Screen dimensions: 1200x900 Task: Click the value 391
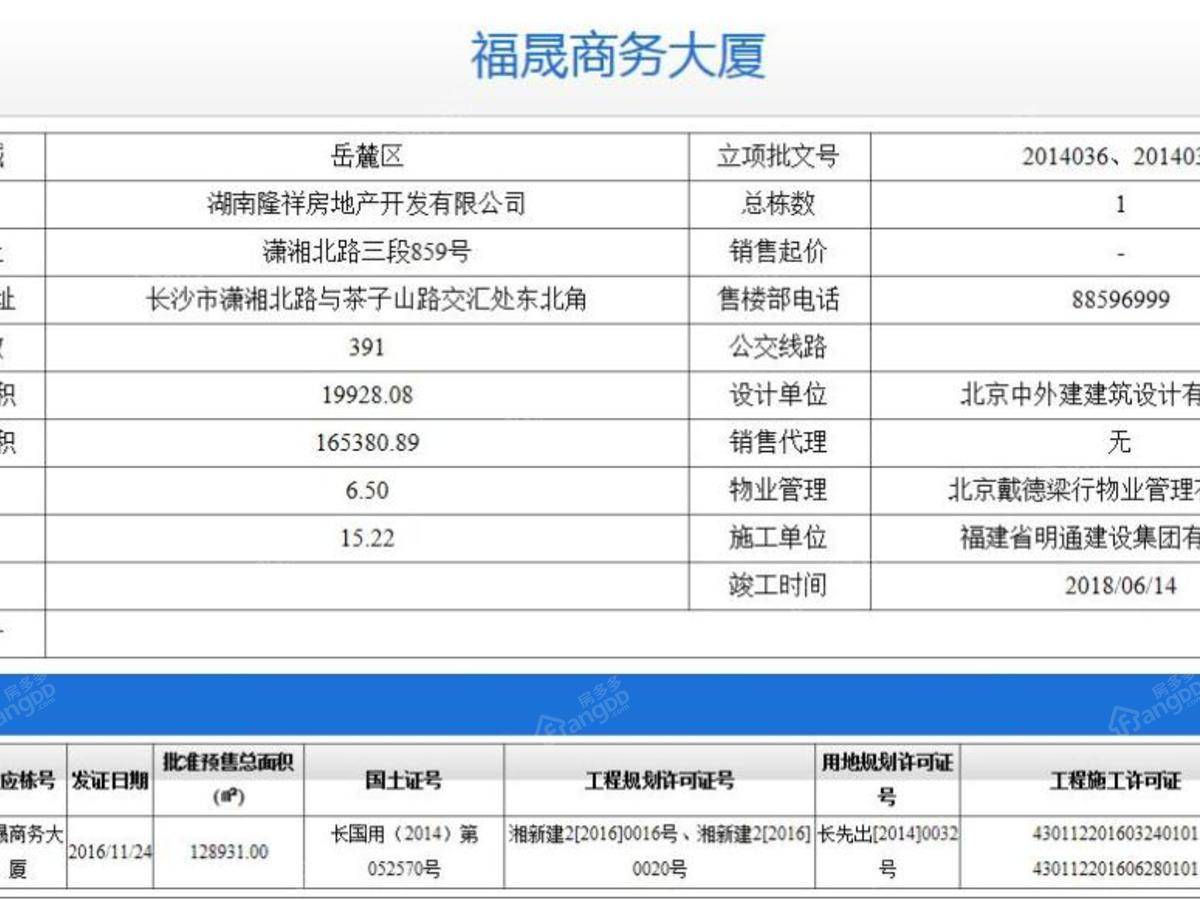[366, 348]
